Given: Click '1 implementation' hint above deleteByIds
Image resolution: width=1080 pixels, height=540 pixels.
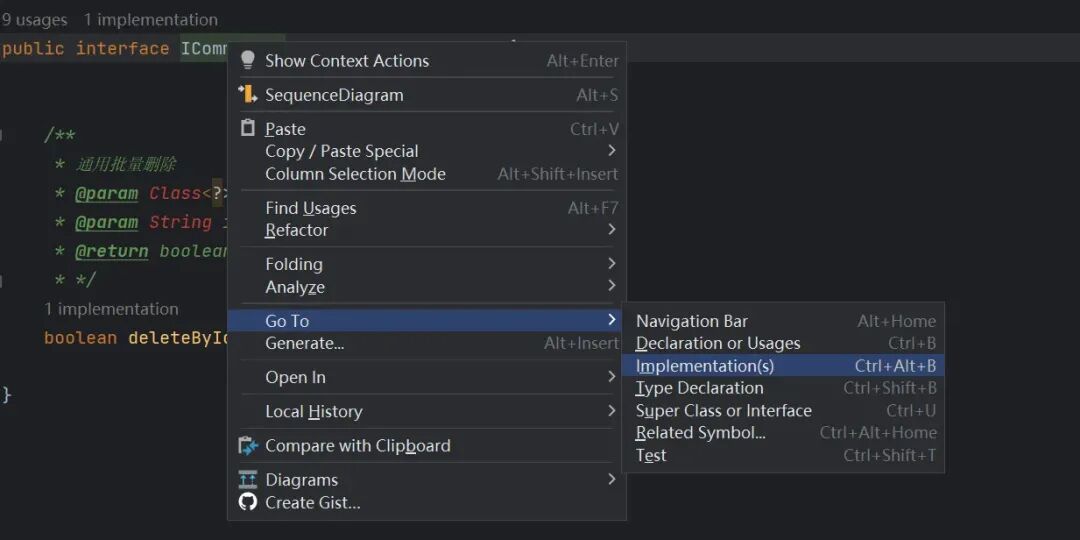Looking at the screenshot, I should 112,309.
